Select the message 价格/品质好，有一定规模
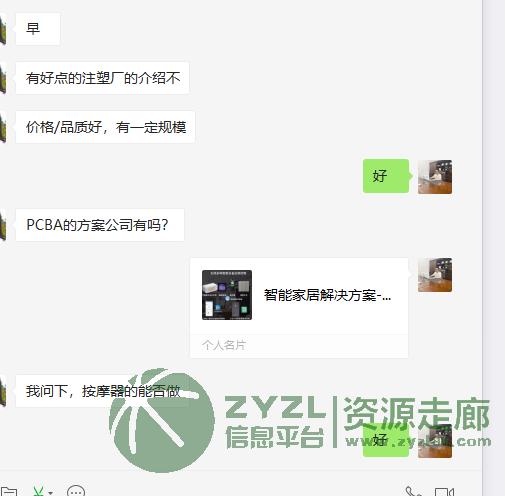505x496 pixels. 105,127
